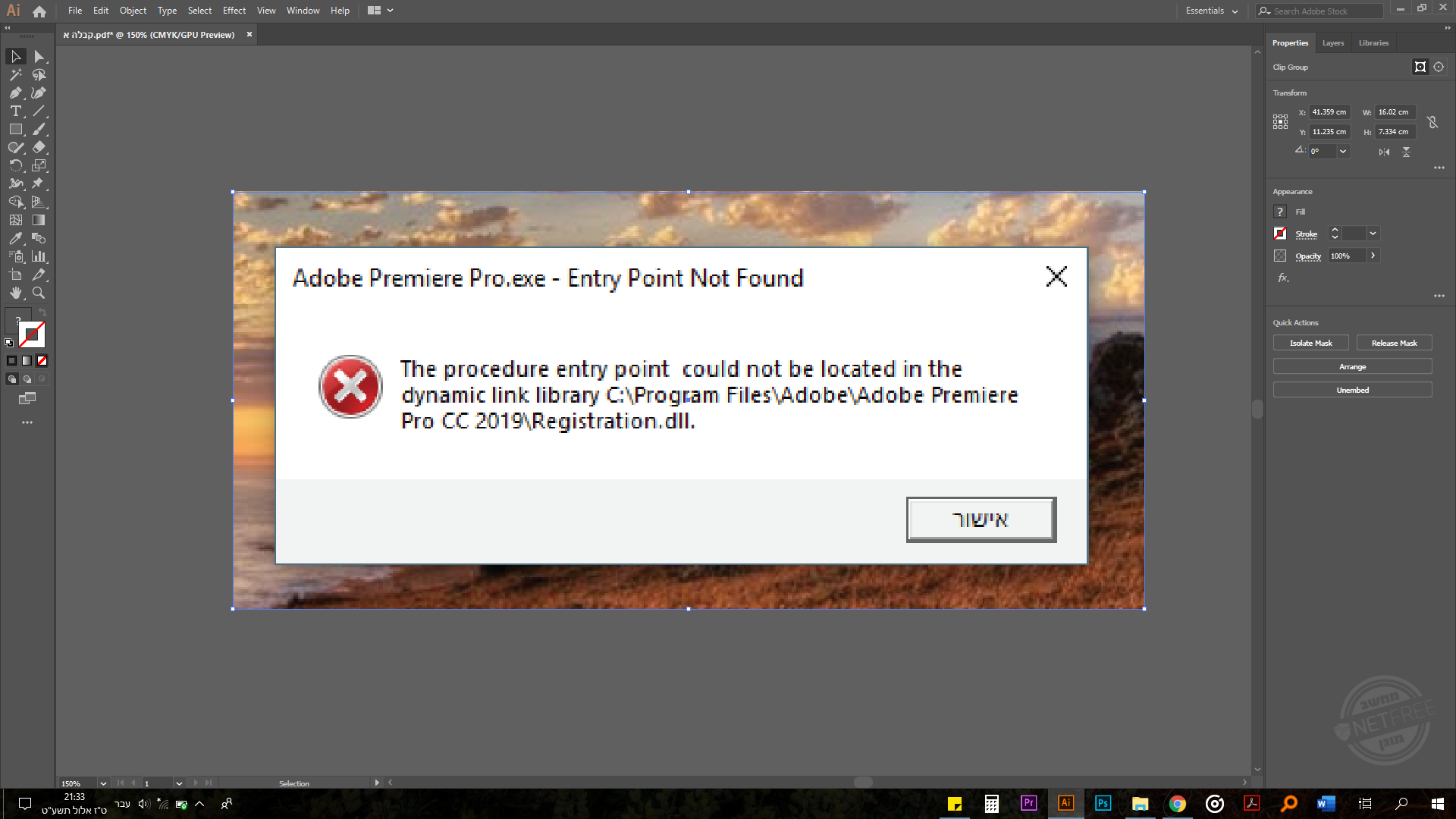Click the Release Mask button
This screenshot has height=819, width=1456.
click(1394, 344)
